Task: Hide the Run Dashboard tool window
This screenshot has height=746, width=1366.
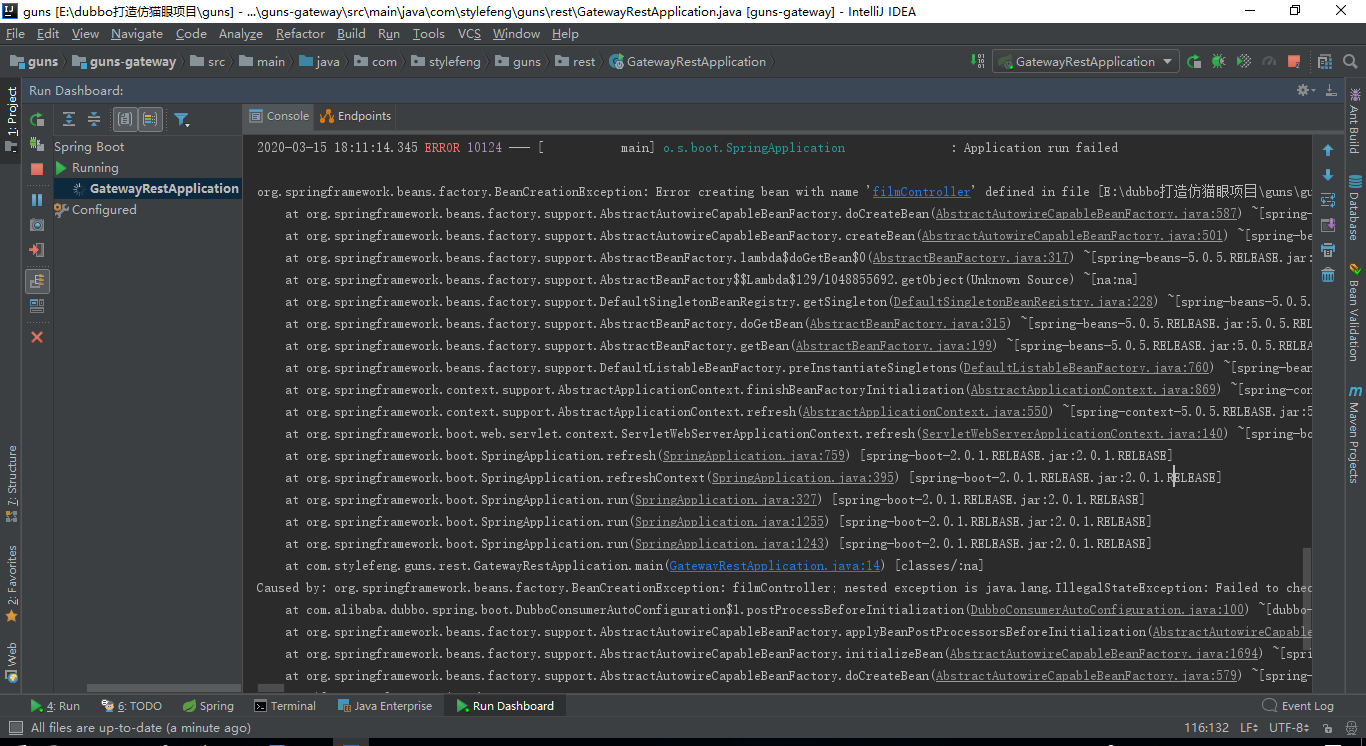Action: [x=1330, y=90]
